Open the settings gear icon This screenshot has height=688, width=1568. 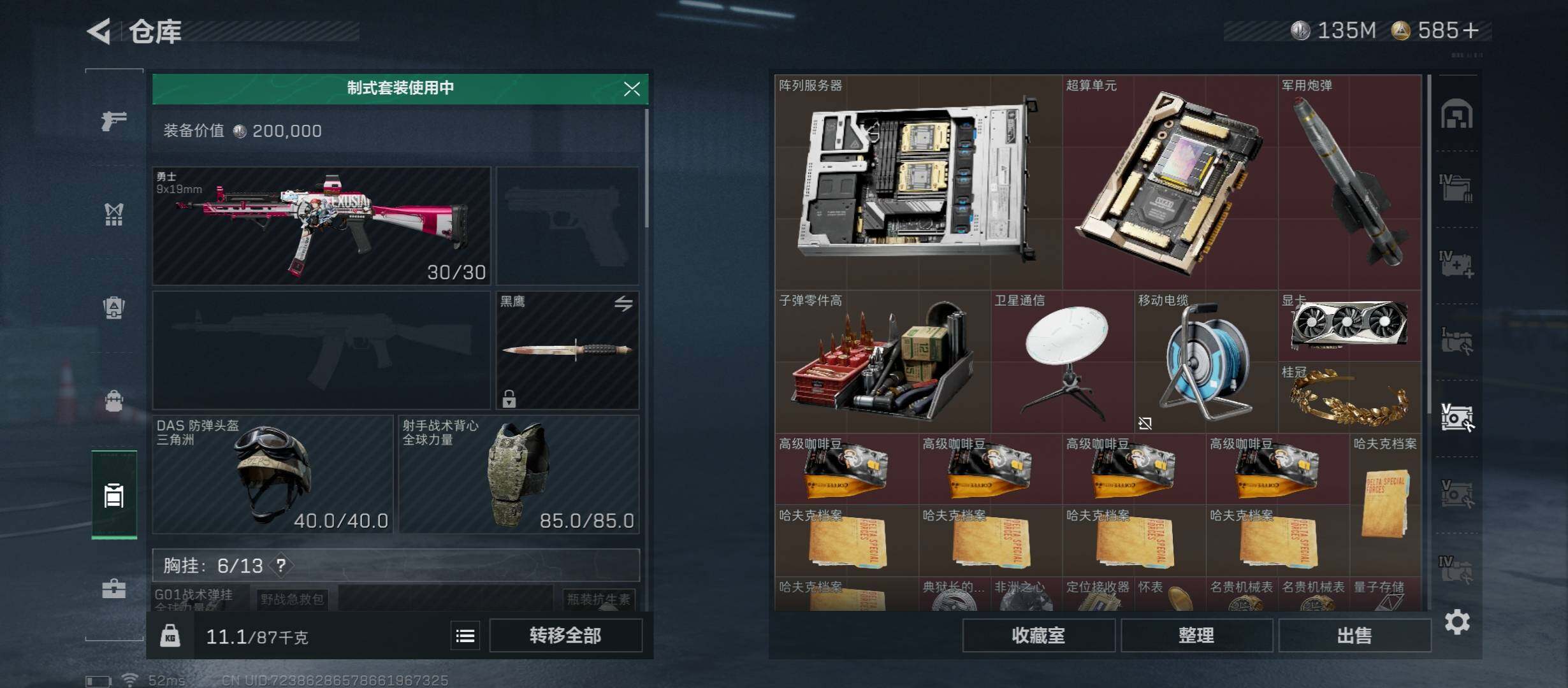pos(1457,622)
